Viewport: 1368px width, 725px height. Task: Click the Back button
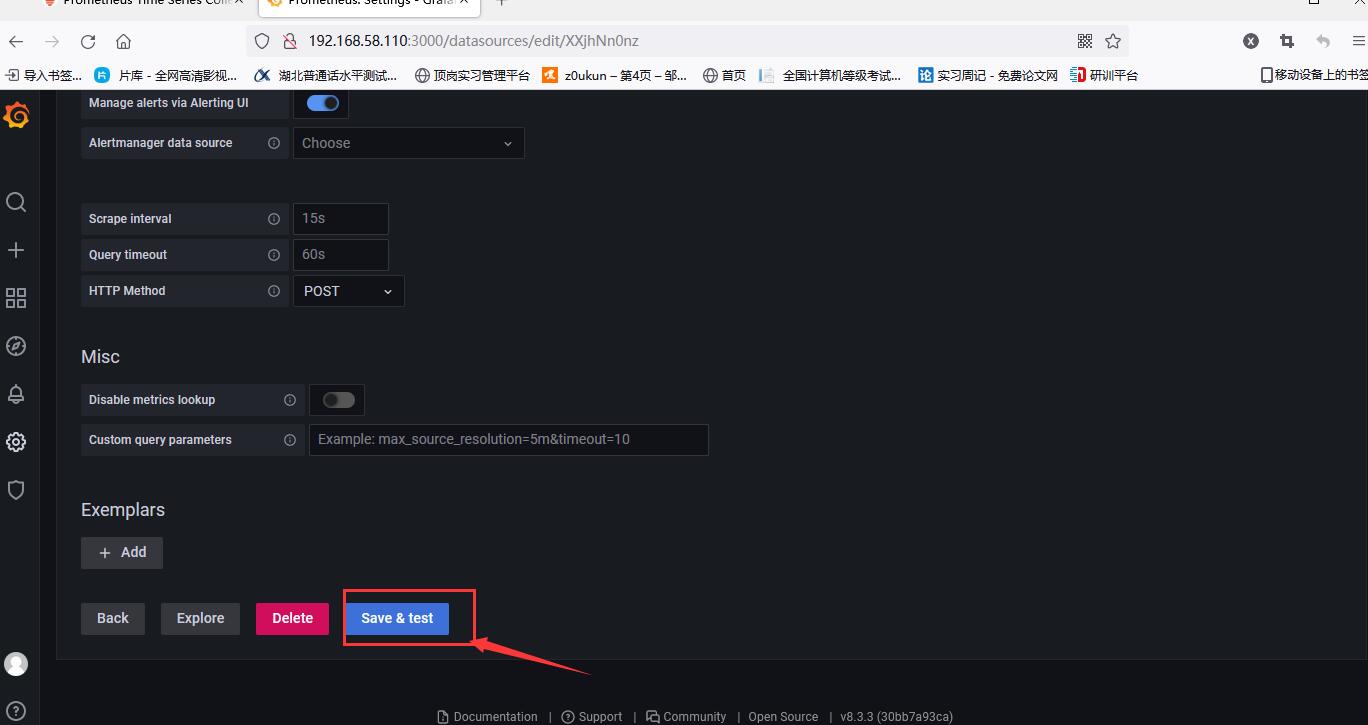[113, 618]
